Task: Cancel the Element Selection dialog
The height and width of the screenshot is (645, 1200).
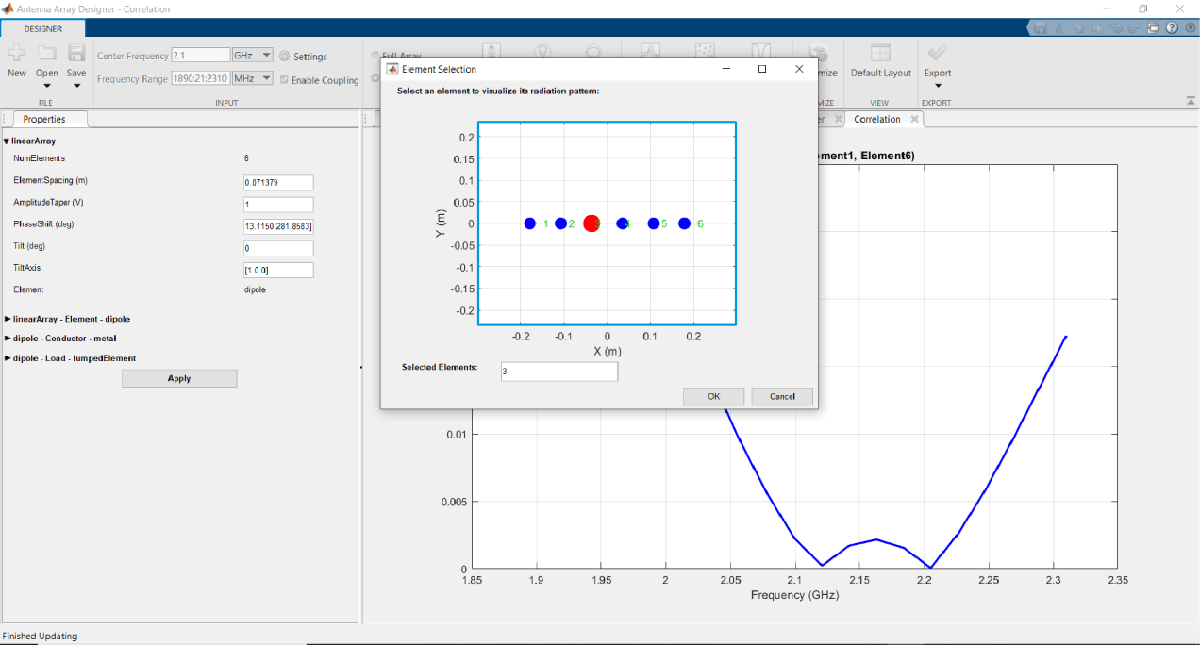Action: point(781,396)
